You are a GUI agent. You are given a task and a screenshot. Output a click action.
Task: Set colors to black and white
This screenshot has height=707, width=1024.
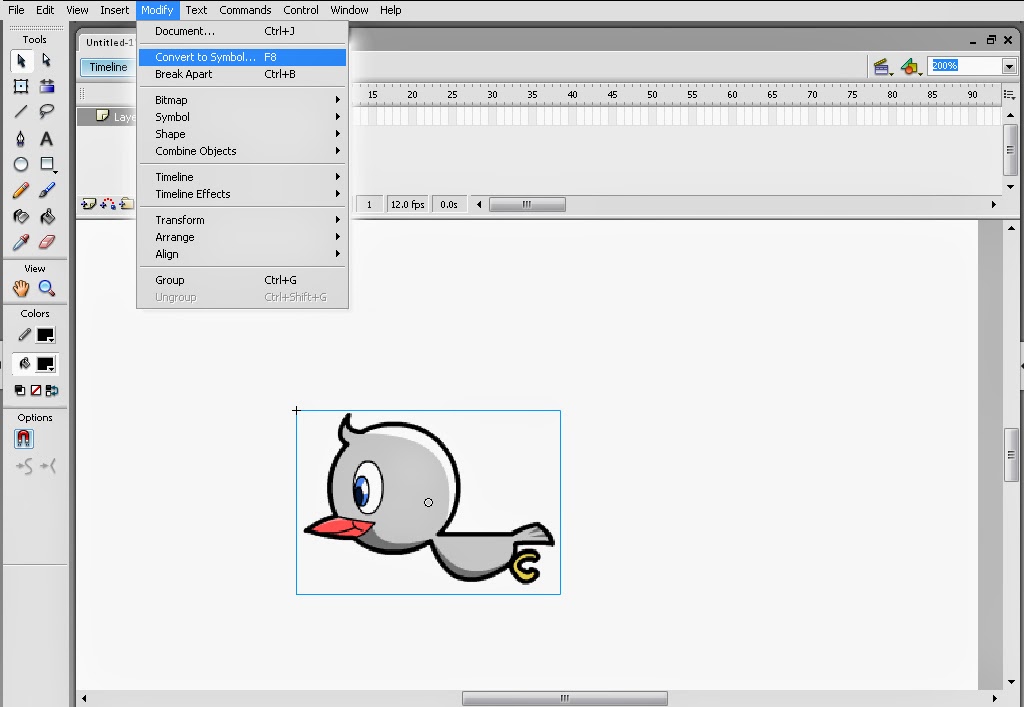click(20, 390)
